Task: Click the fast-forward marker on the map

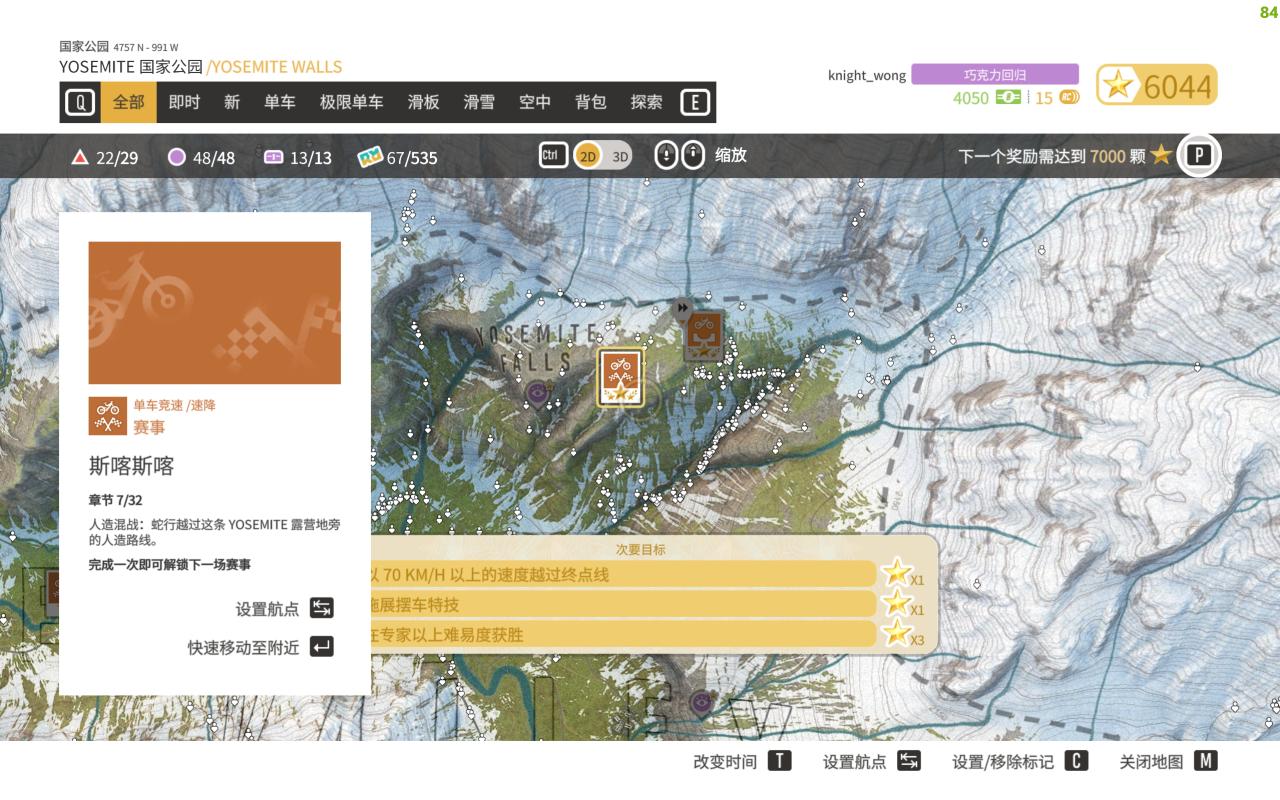Action: coord(682,308)
